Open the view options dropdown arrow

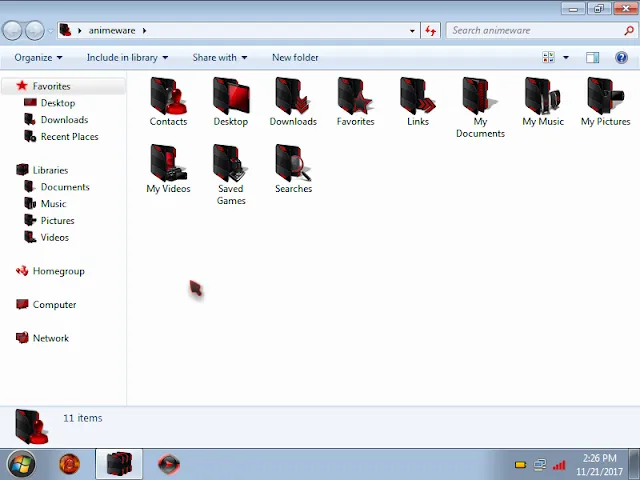pyautogui.click(x=566, y=58)
